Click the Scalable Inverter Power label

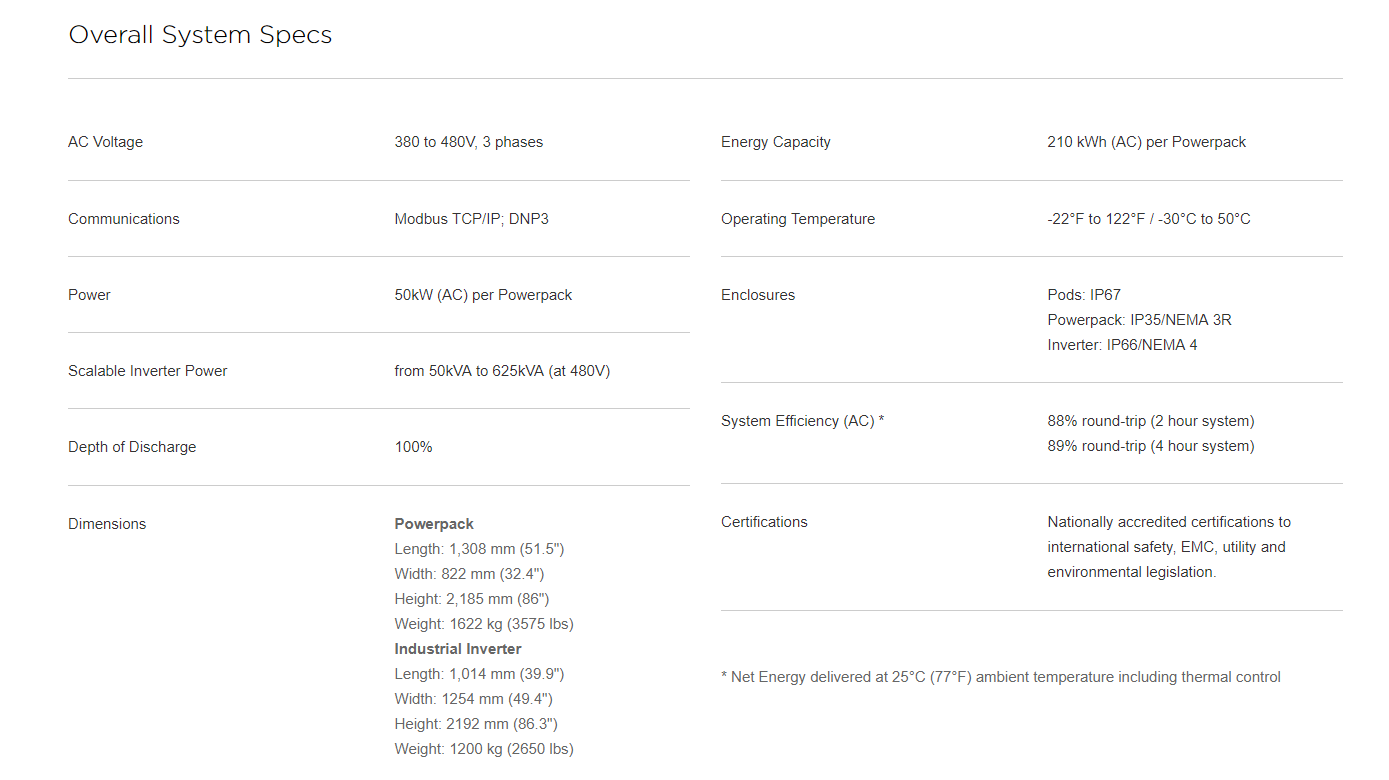(x=147, y=371)
